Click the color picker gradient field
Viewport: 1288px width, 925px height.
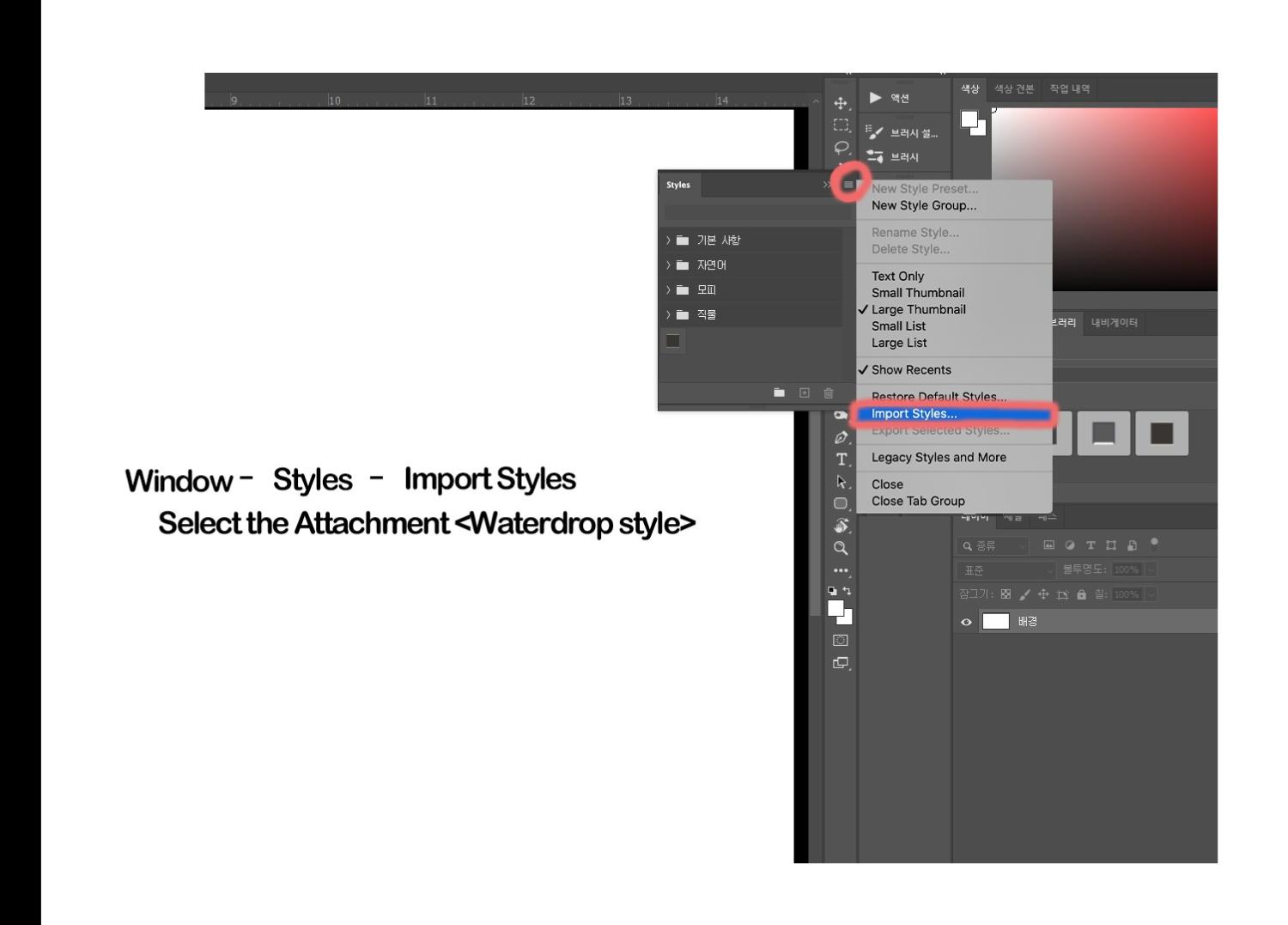click(x=1104, y=199)
